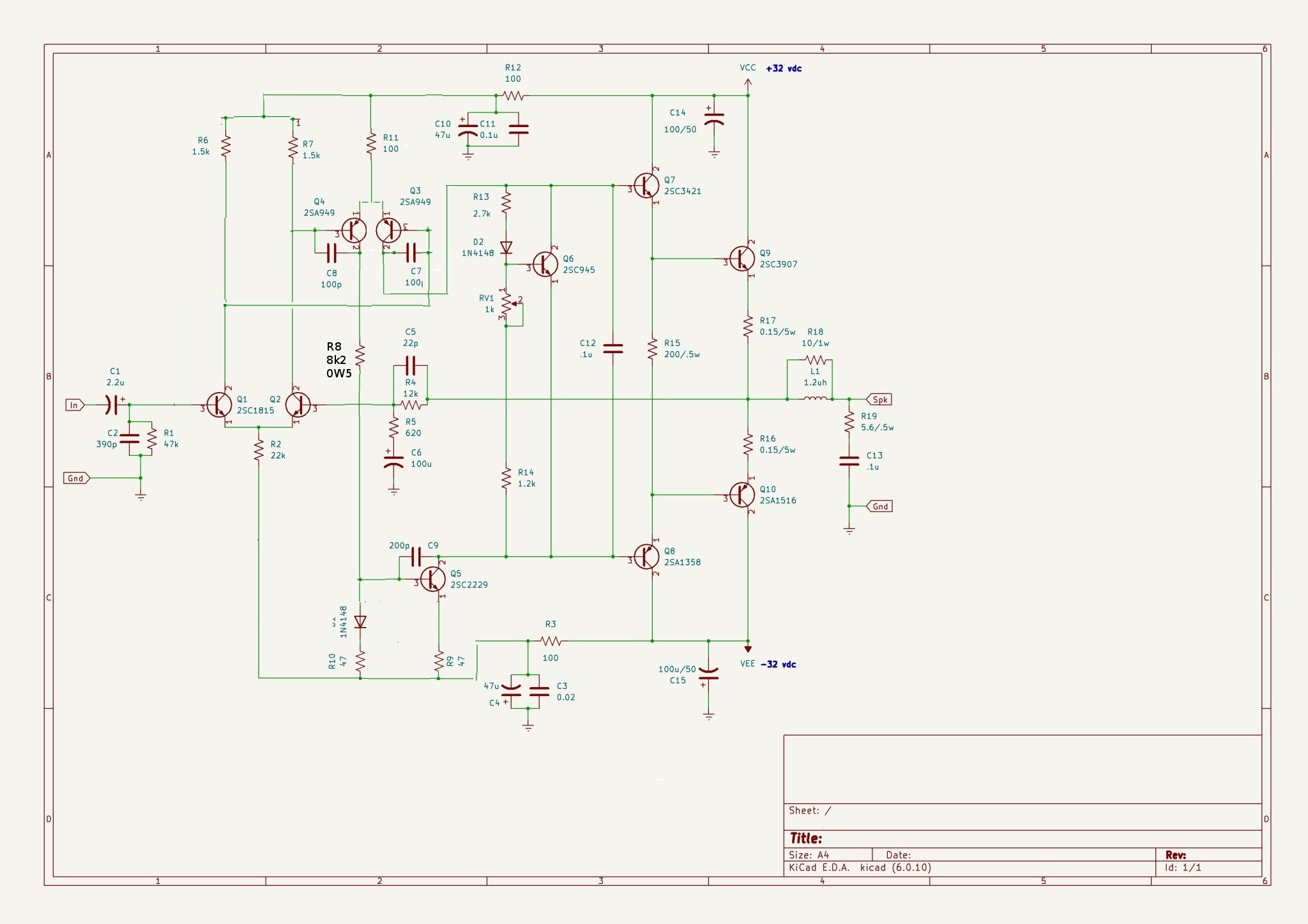
Task: Select the R19 5.6/.5w resistor symbol
Action: 849,421
